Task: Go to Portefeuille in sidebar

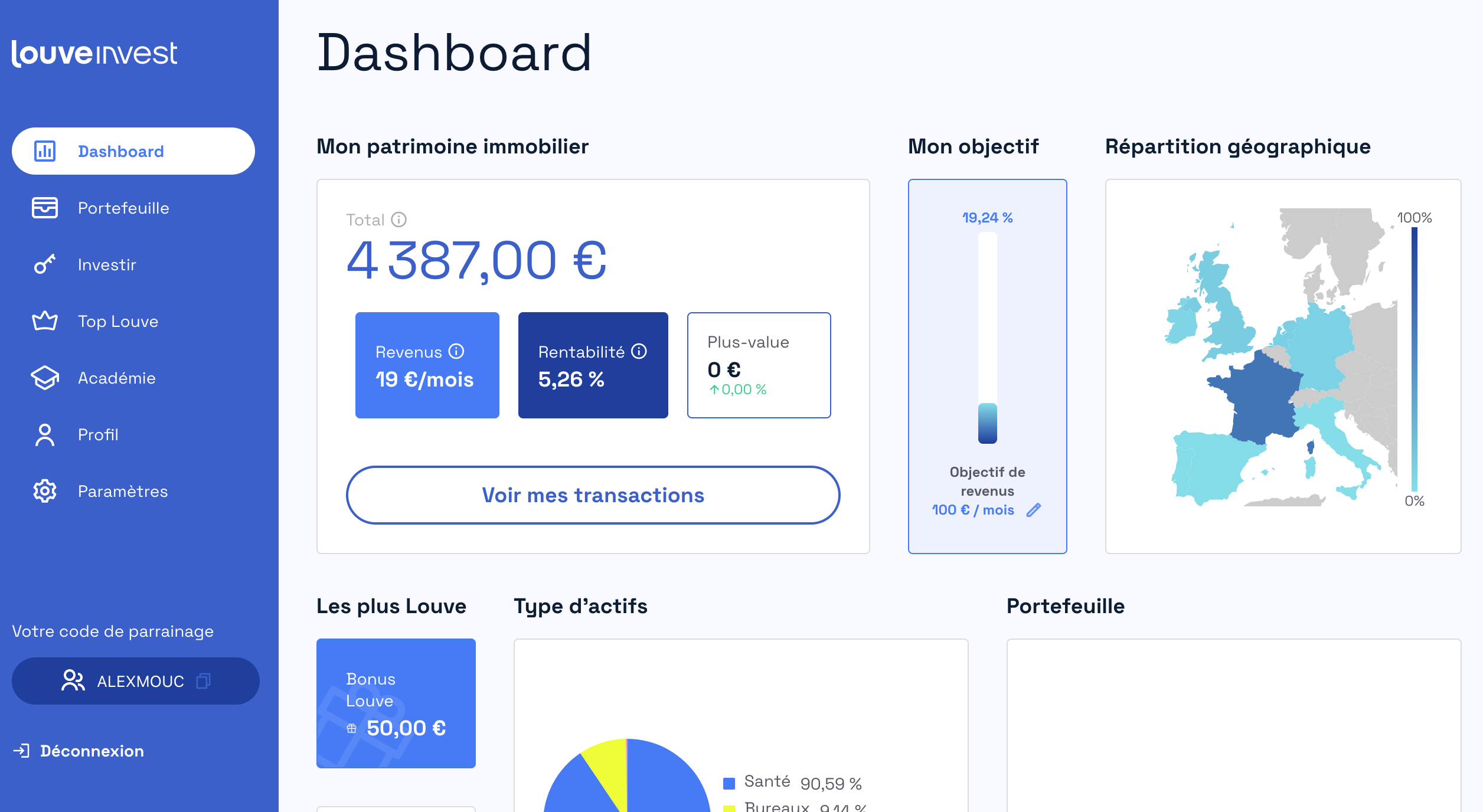Action: pyautogui.click(x=133, y=208)
